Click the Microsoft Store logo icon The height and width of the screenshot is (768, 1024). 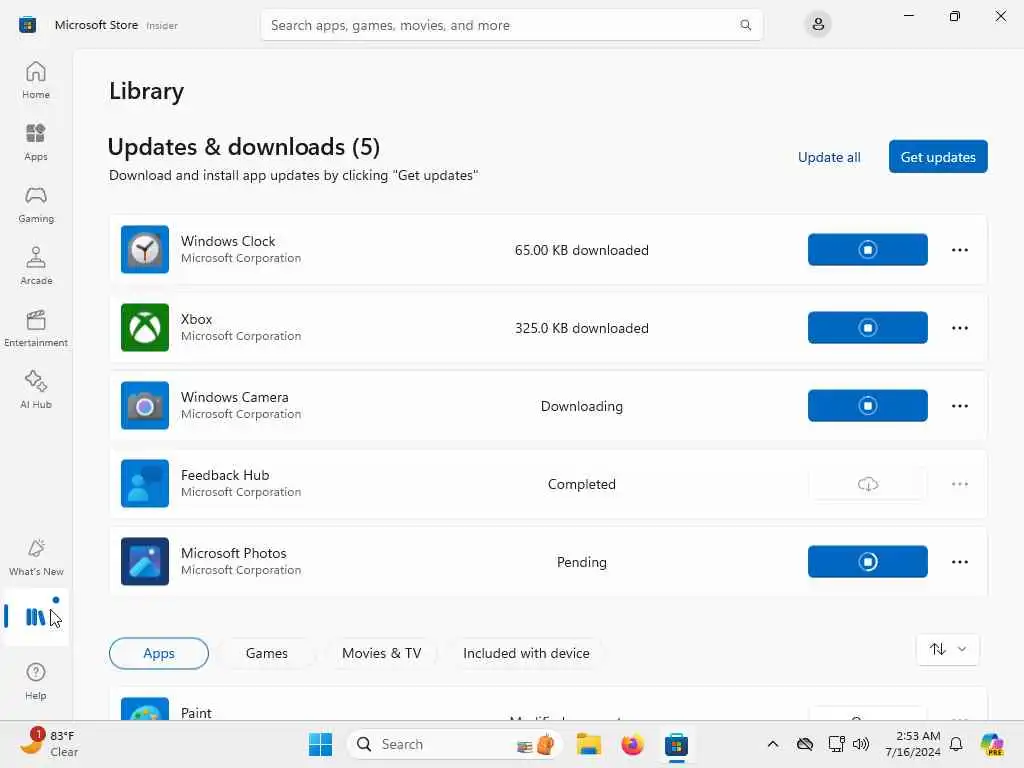[x=27, y=25]
